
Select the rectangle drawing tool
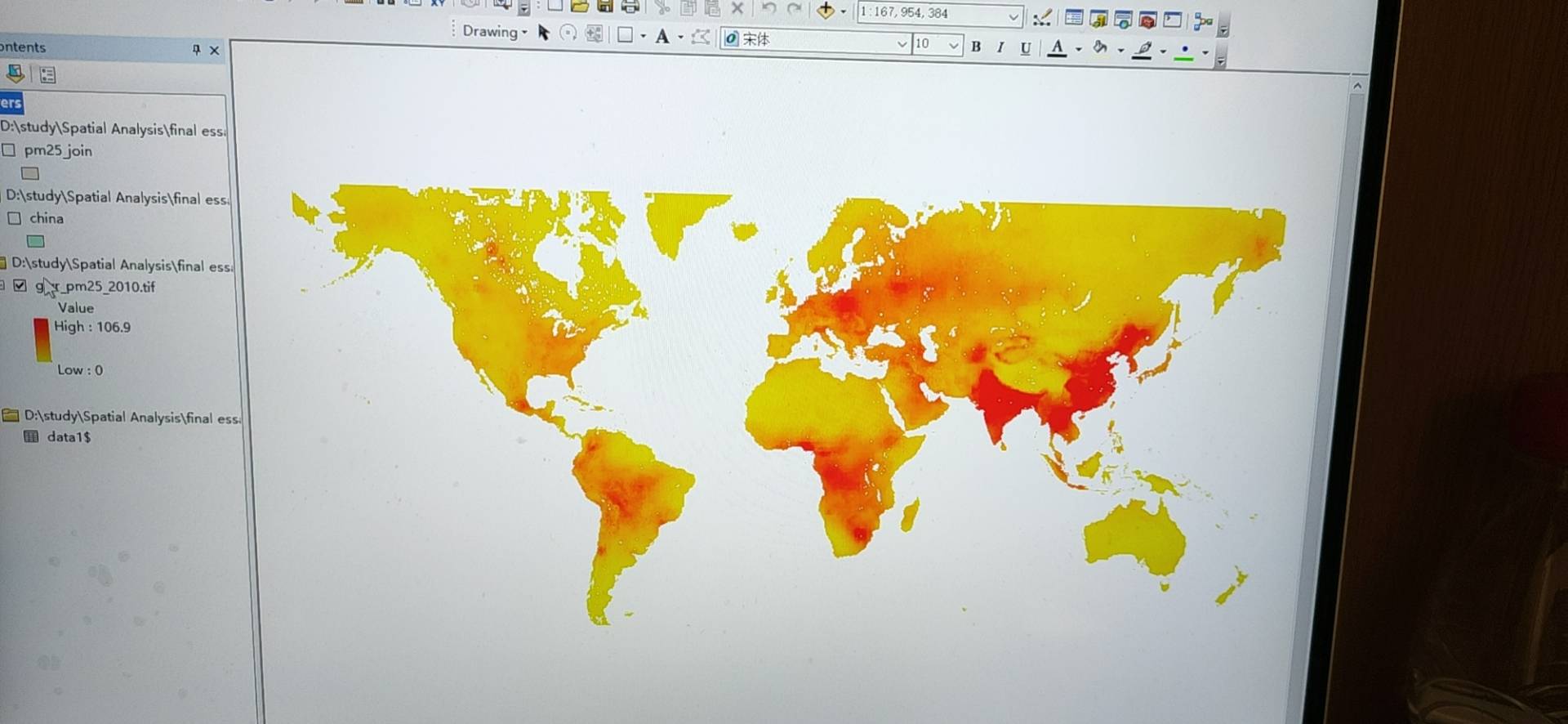[625, 34]
